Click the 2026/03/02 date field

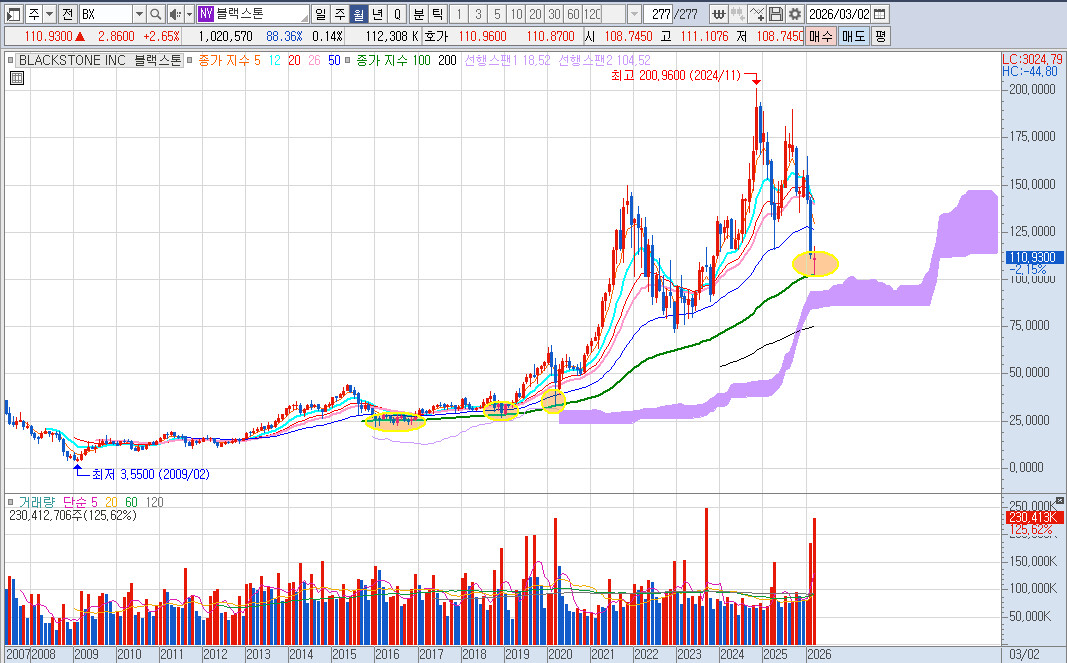click(838, 14)
